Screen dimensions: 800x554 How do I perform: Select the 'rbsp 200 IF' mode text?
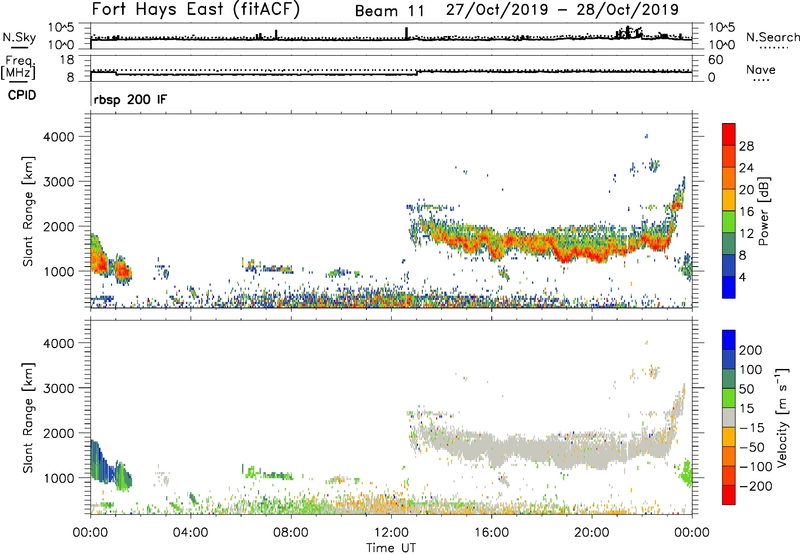click(130, 99)
